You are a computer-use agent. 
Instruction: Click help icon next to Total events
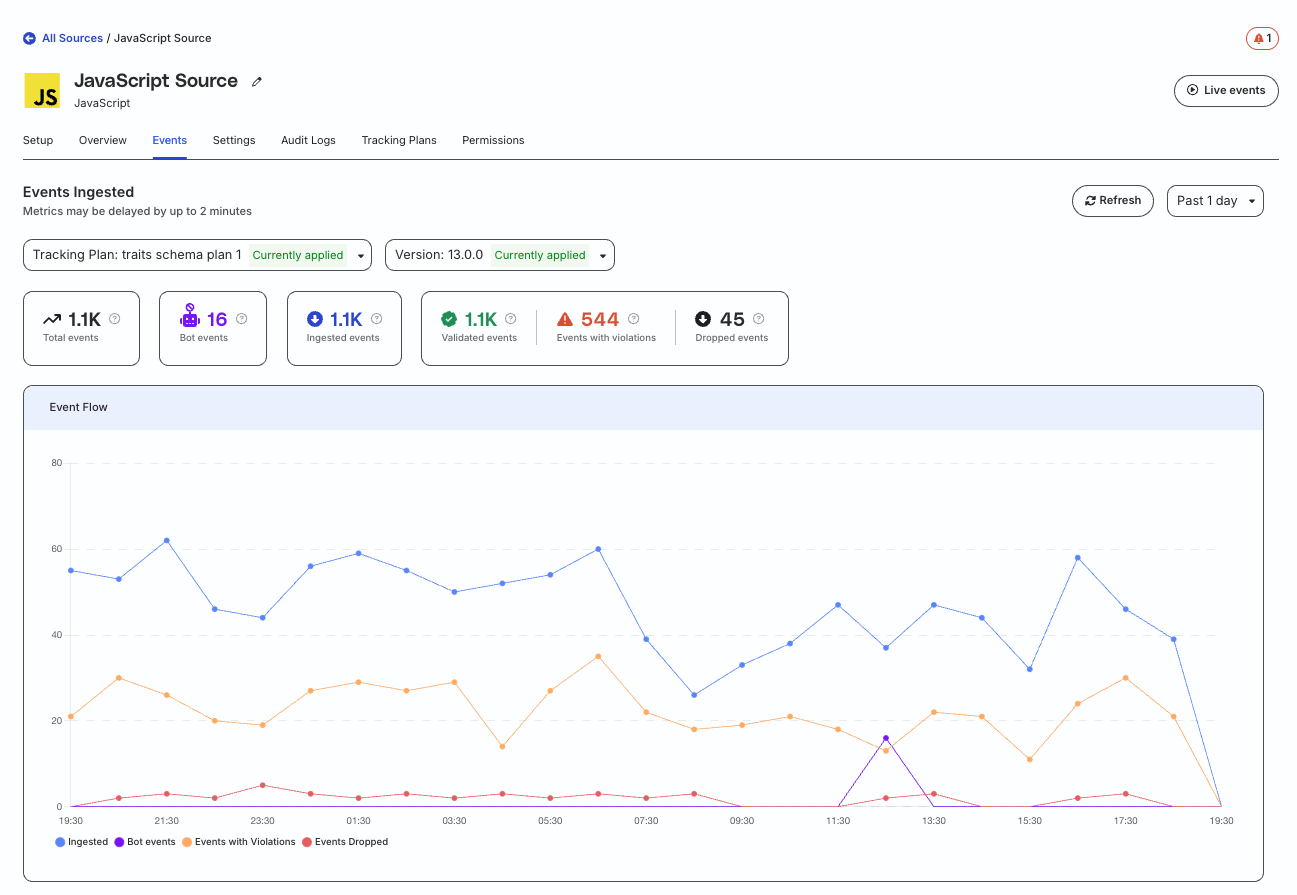coord(115,319)
